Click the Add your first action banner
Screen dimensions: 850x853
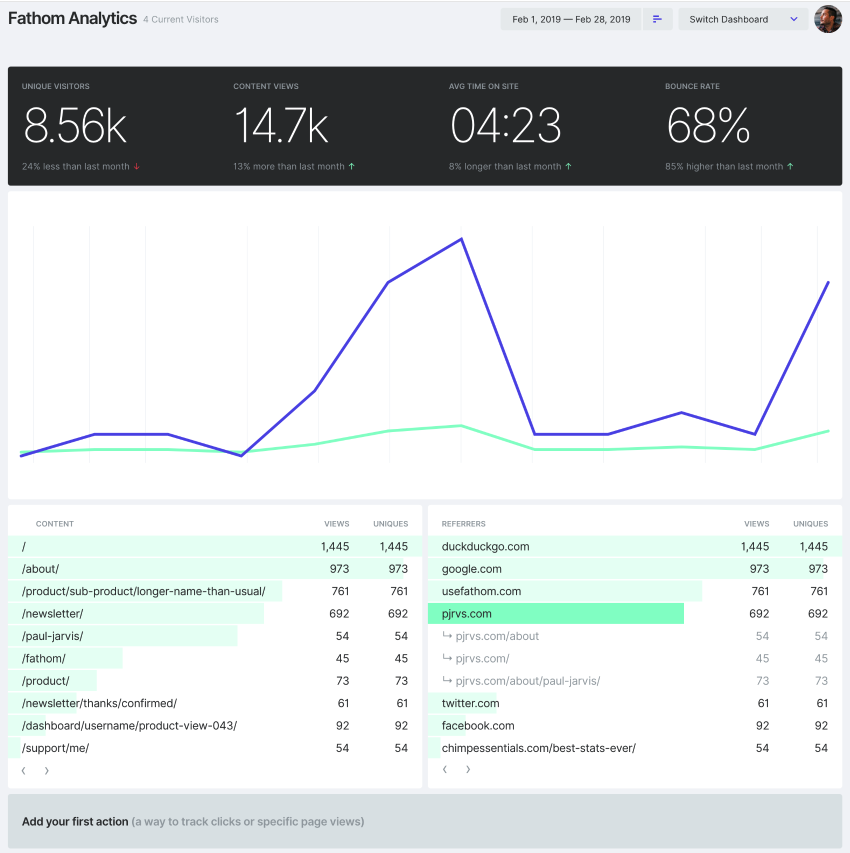(425, 821)
